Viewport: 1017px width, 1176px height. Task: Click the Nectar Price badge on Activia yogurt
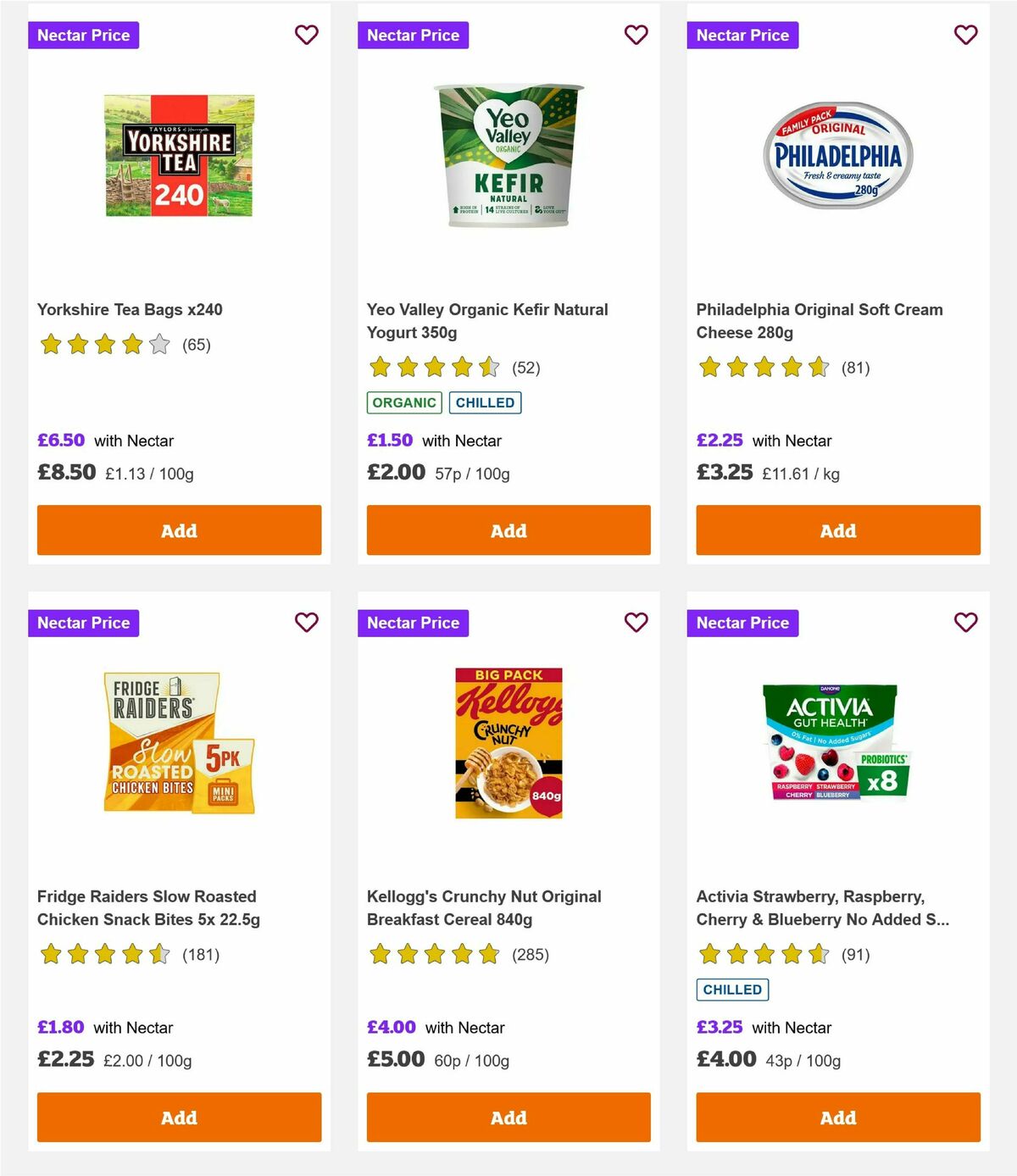742,623
